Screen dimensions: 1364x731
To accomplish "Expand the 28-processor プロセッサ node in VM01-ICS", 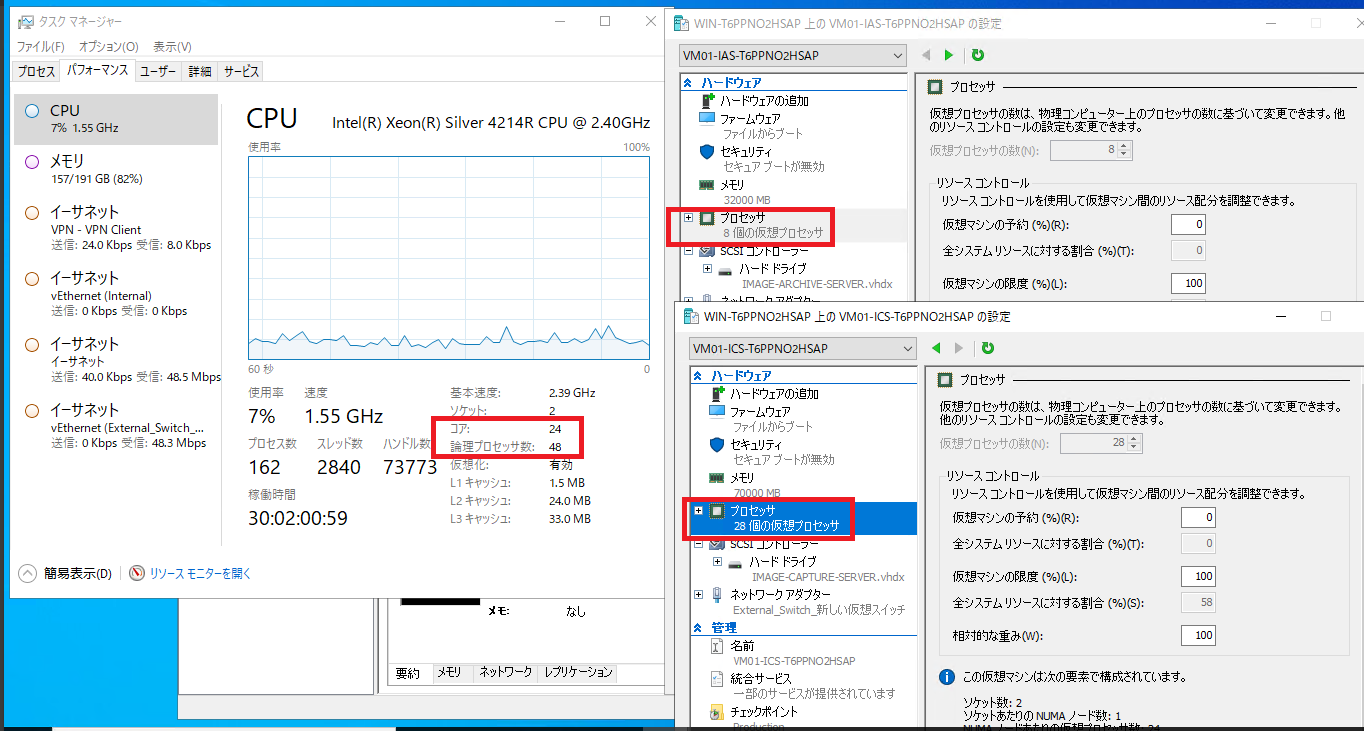I will click(698, 510).
